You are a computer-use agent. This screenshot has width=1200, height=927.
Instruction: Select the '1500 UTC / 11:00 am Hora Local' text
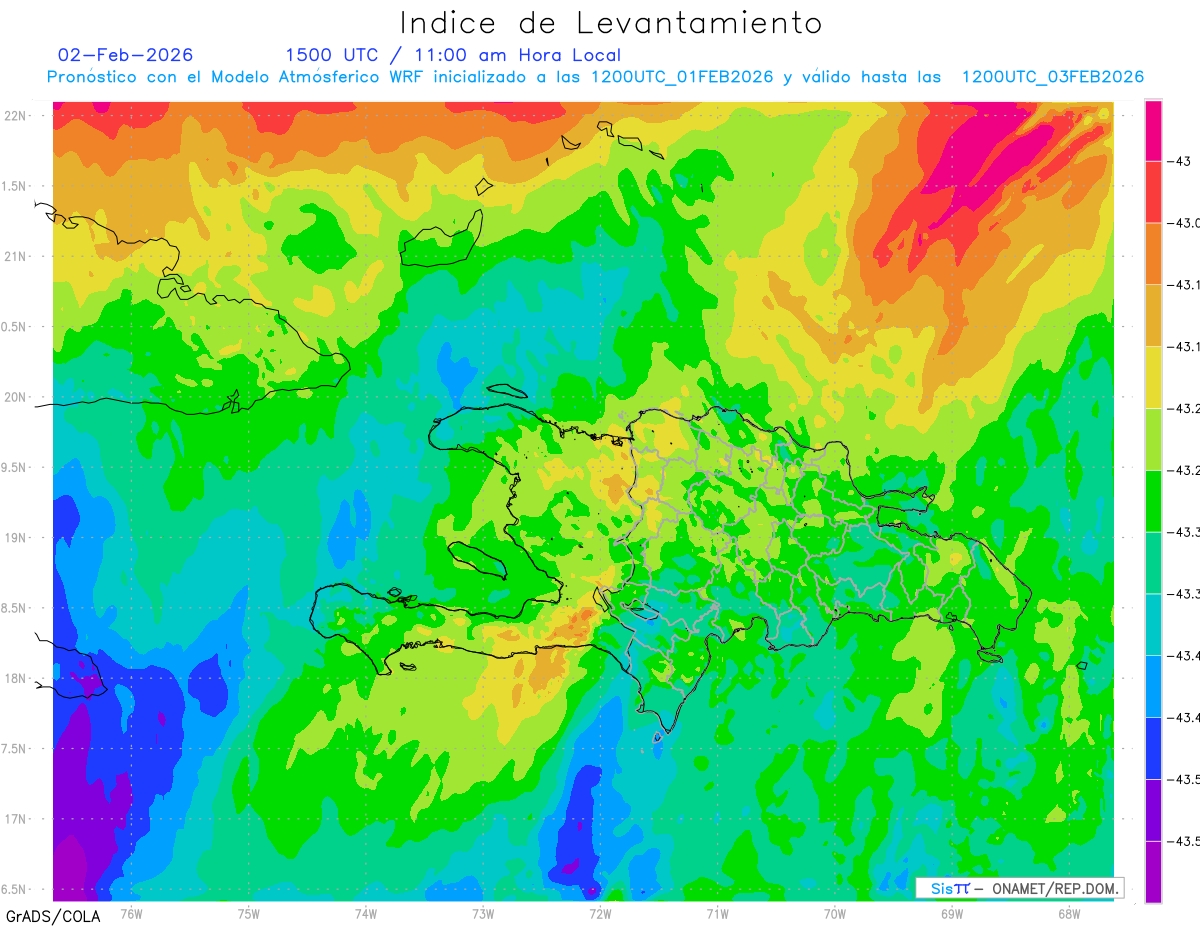coord(453,55)
